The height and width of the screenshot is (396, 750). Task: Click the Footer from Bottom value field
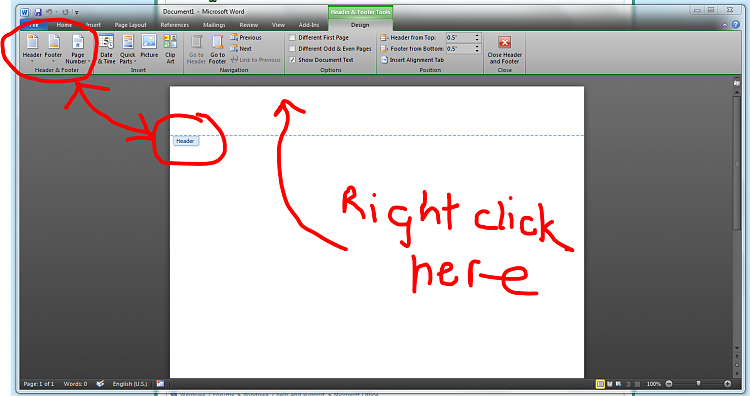point(460,49)
